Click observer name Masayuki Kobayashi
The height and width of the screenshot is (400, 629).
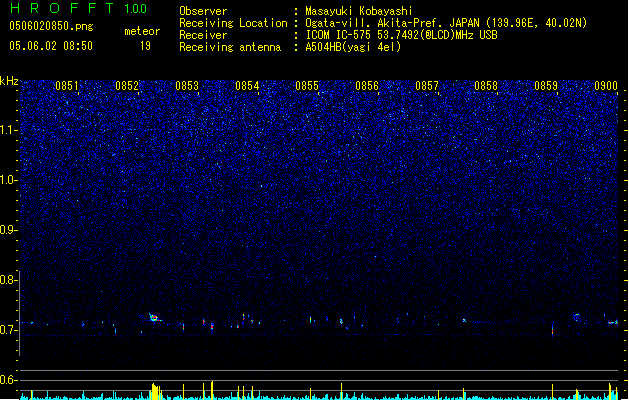(x=359, y=11)
